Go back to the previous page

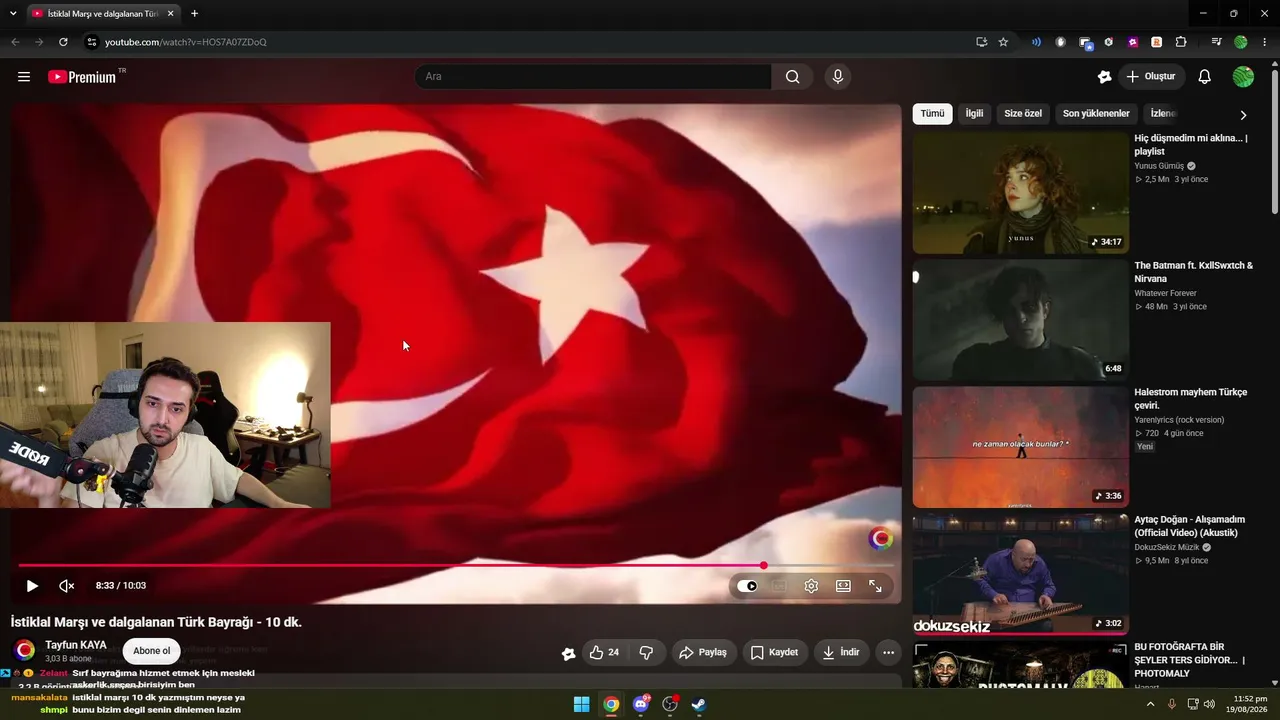(15, 42)
